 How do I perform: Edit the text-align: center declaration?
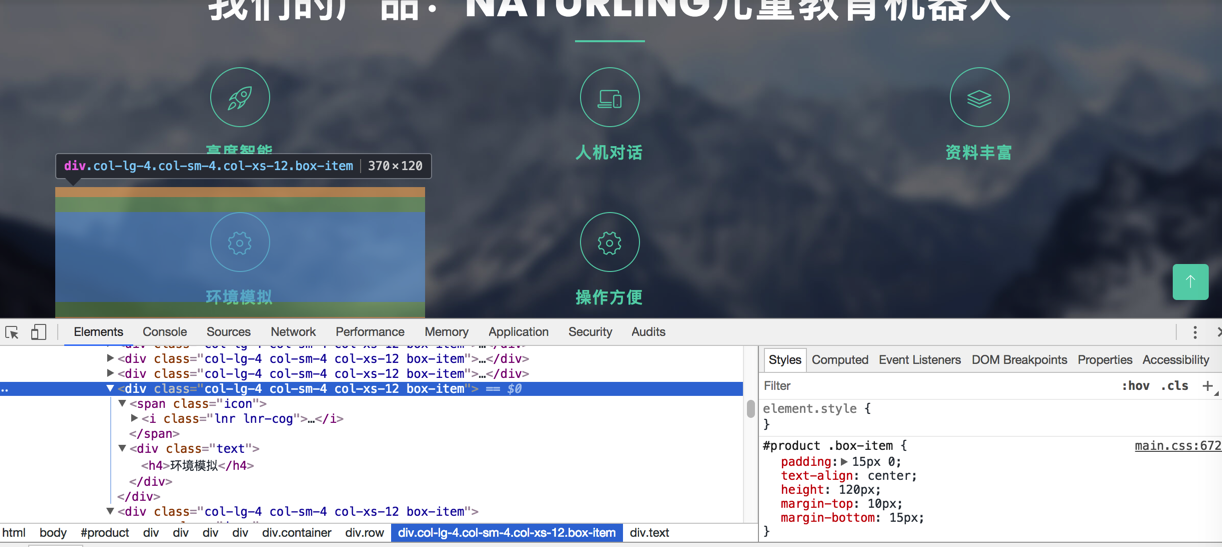849,476
